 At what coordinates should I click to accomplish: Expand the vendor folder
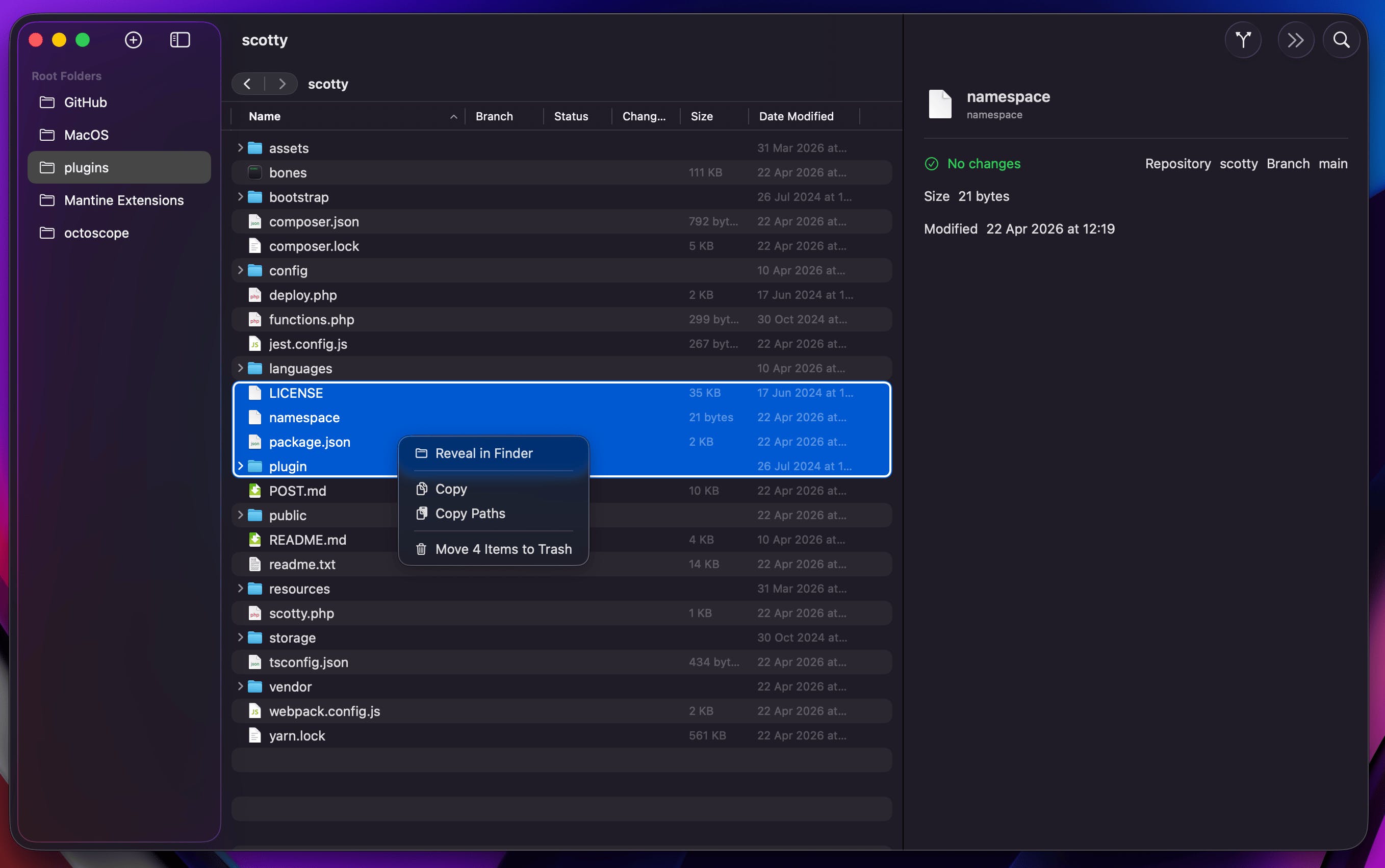coord(241,686)
